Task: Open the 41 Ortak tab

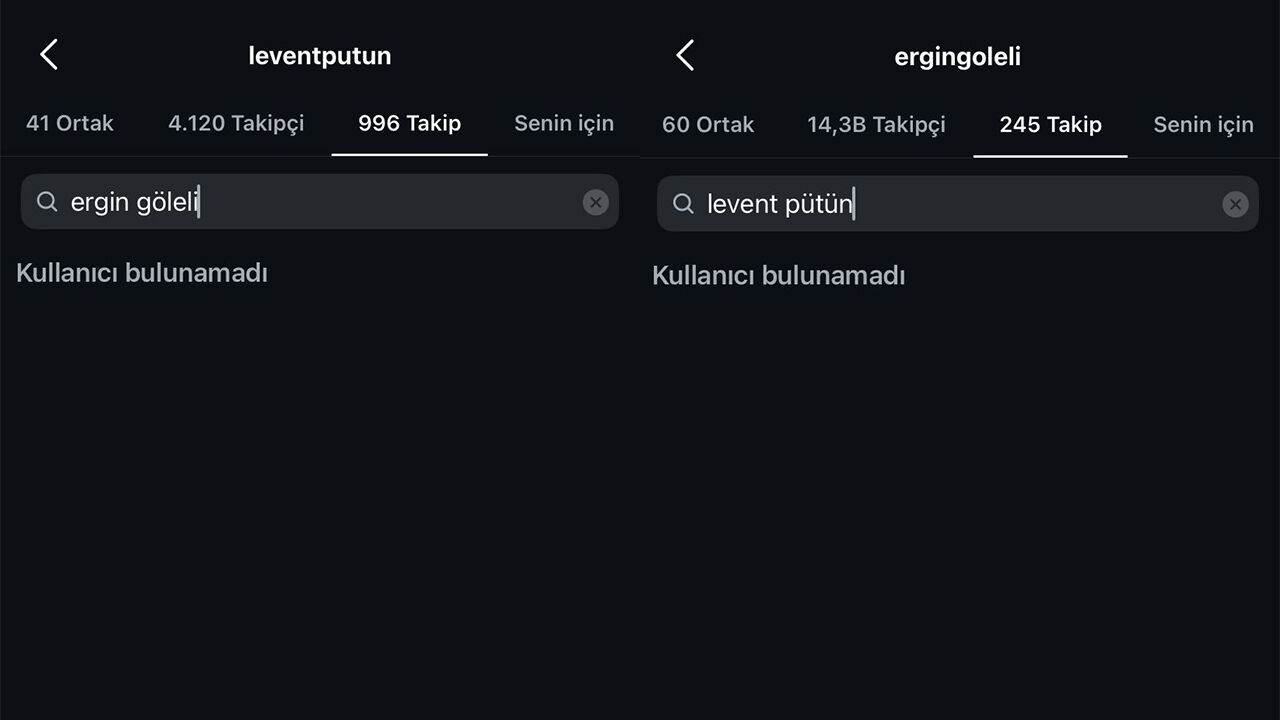Action: pos(70,123)
